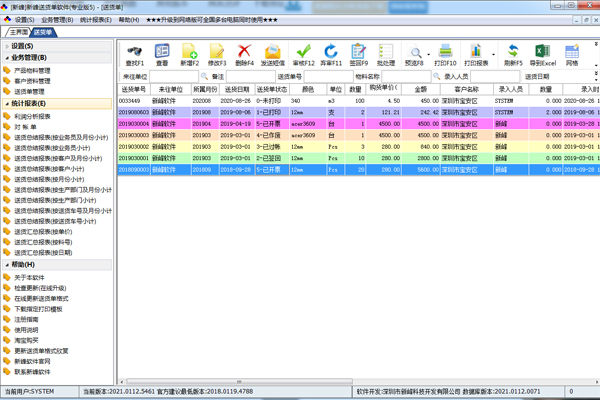Viewport: 600px width, 400px height.
Task: Click the 刷新F5 refresh icon
Action: click(x=512, y=54)
